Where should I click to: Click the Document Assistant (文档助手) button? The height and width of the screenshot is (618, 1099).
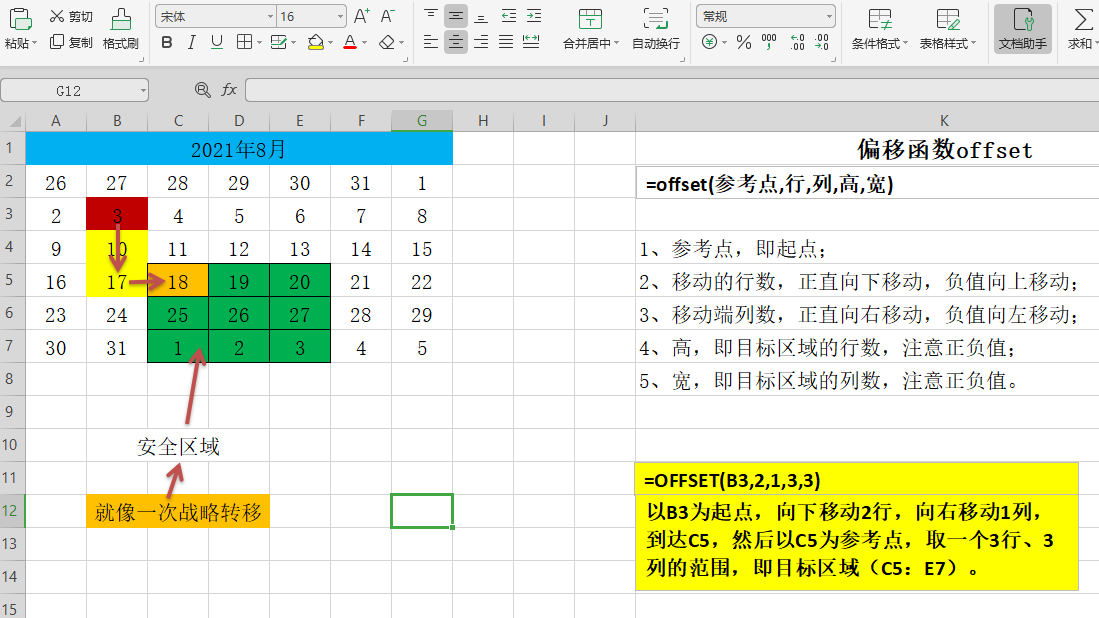pos(1023,29)
